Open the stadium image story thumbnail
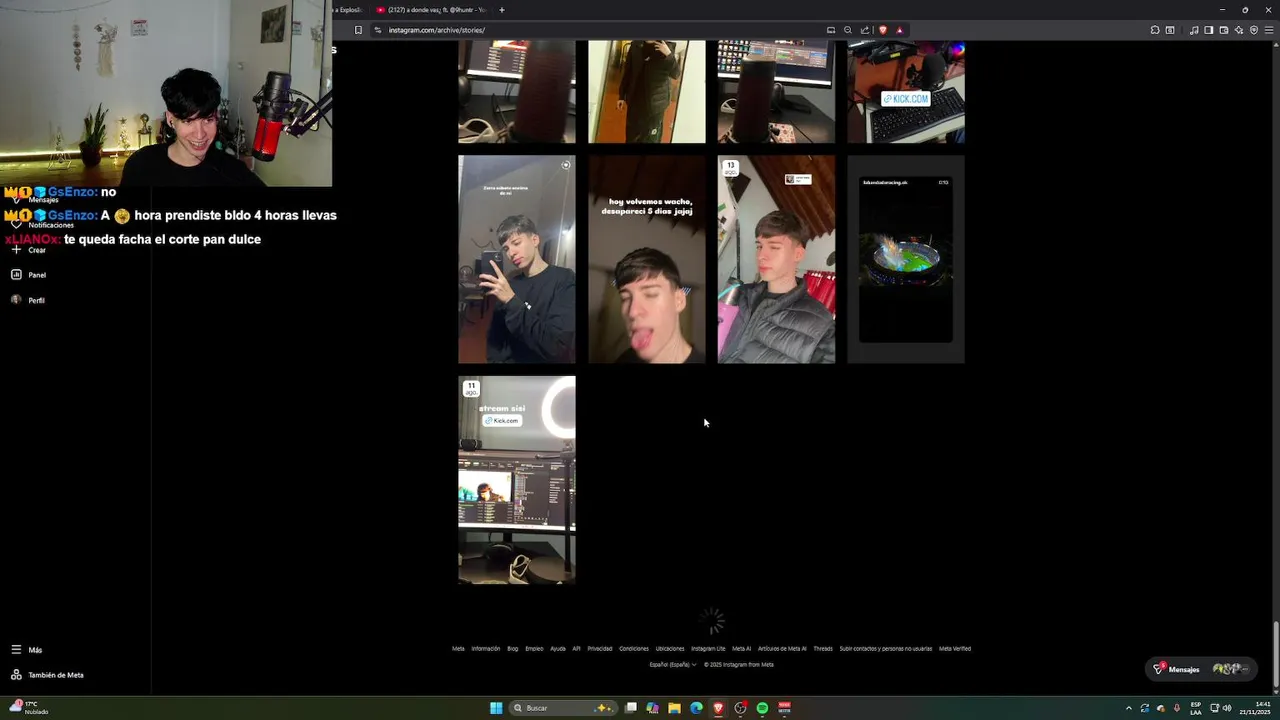 click(906, 259)
